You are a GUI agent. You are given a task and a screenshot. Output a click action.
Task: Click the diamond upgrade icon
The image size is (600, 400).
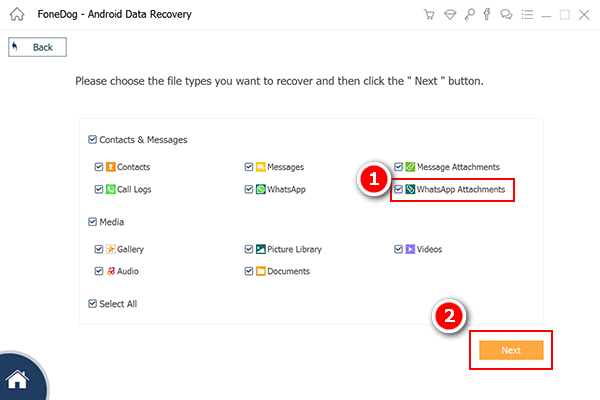pyautogui.click(x=450, y=15)
